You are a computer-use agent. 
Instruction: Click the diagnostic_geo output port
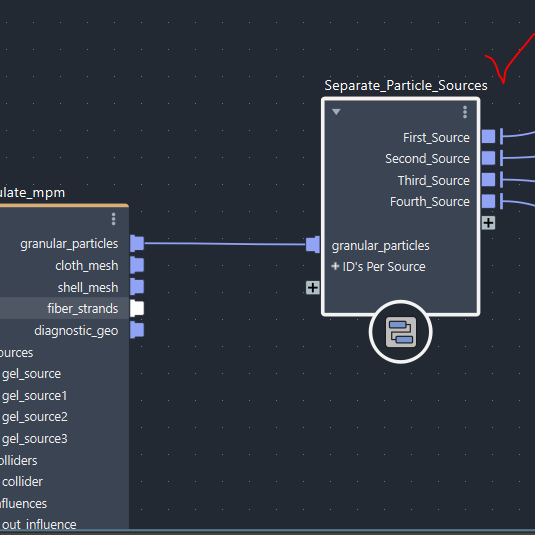[x=137, y=330]
